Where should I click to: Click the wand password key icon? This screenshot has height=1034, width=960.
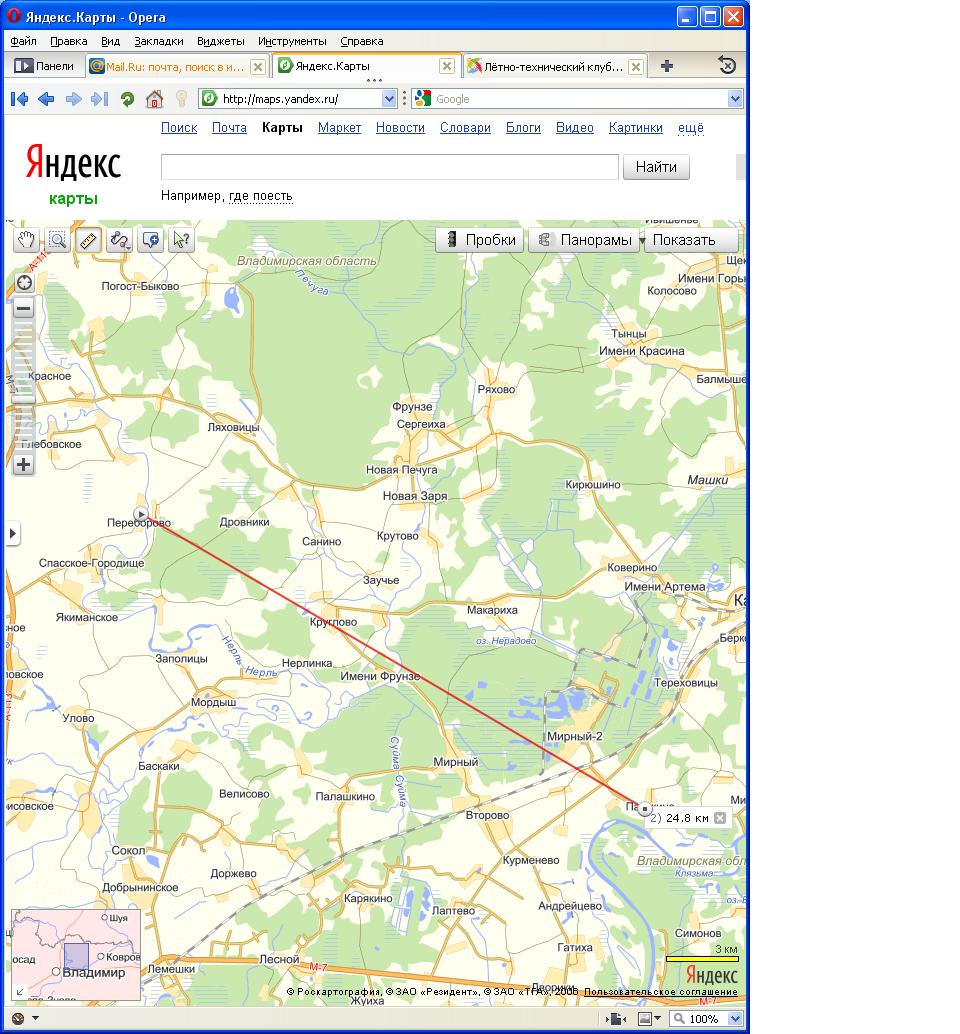coord(181,99)
